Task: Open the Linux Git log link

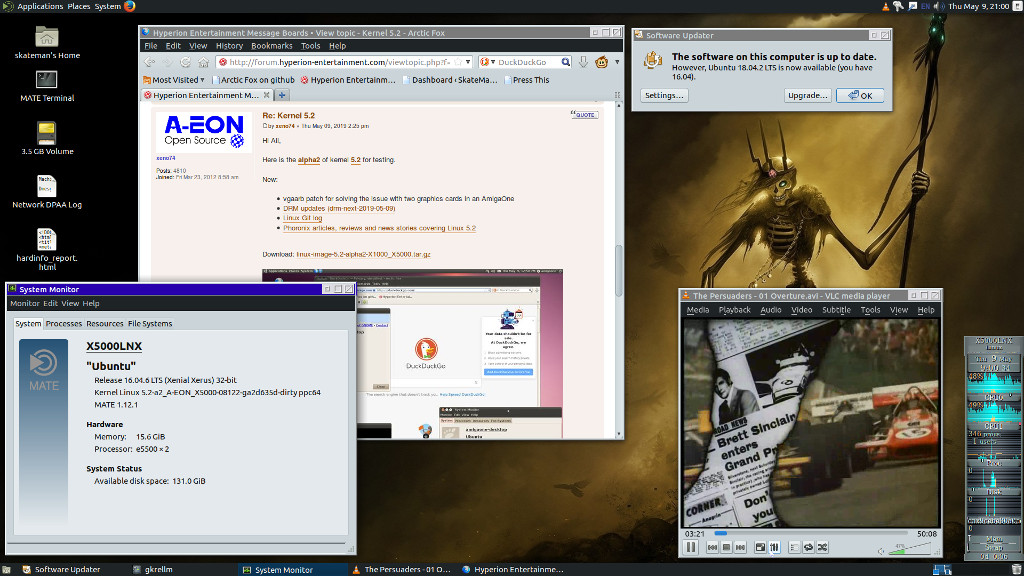Action: pos(302,218)
